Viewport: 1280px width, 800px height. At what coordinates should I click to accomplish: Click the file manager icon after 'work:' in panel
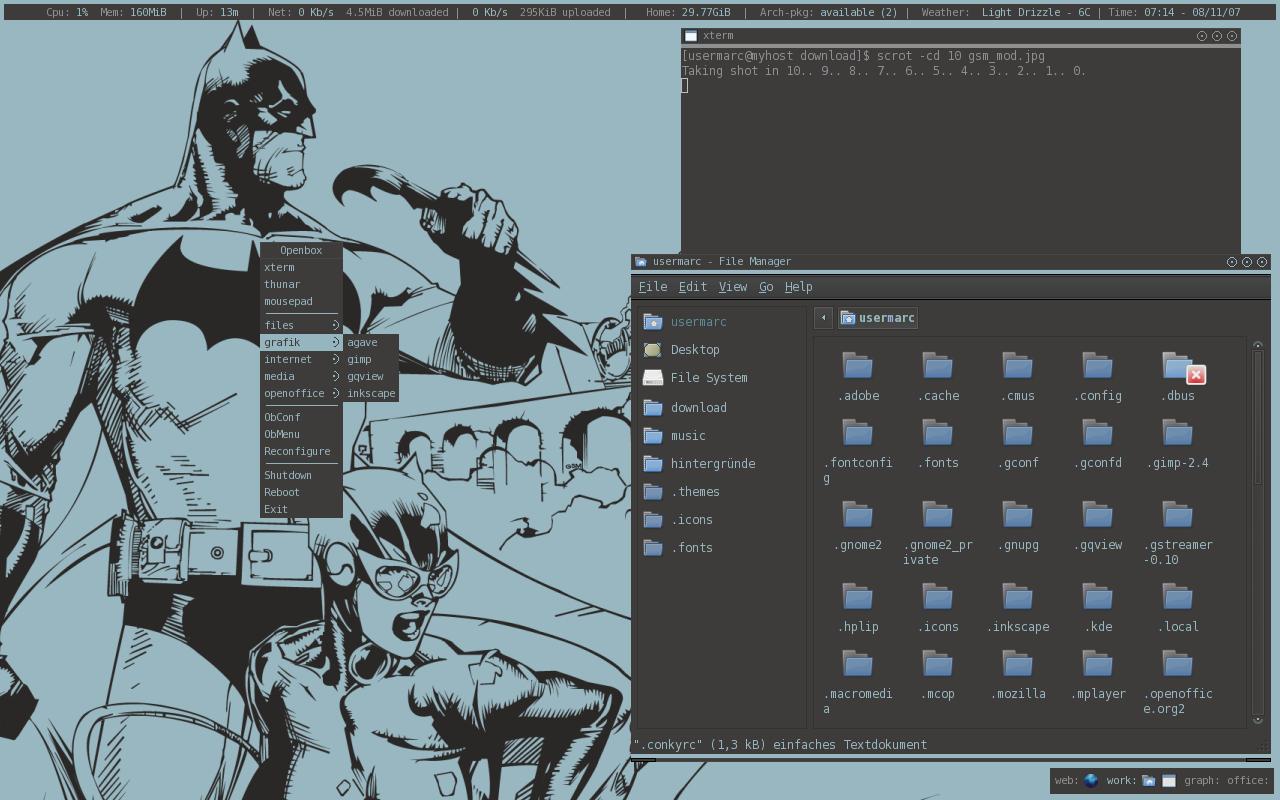(x=1149, y=781)
